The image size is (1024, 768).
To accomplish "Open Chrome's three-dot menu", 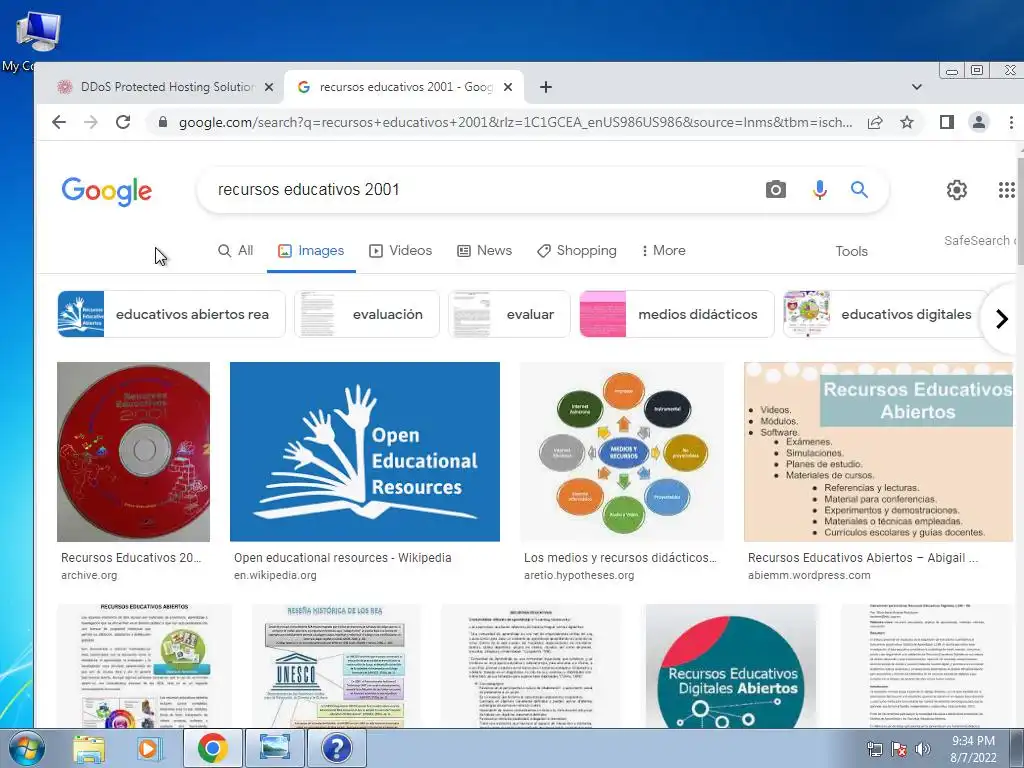I will point(1011,122).
